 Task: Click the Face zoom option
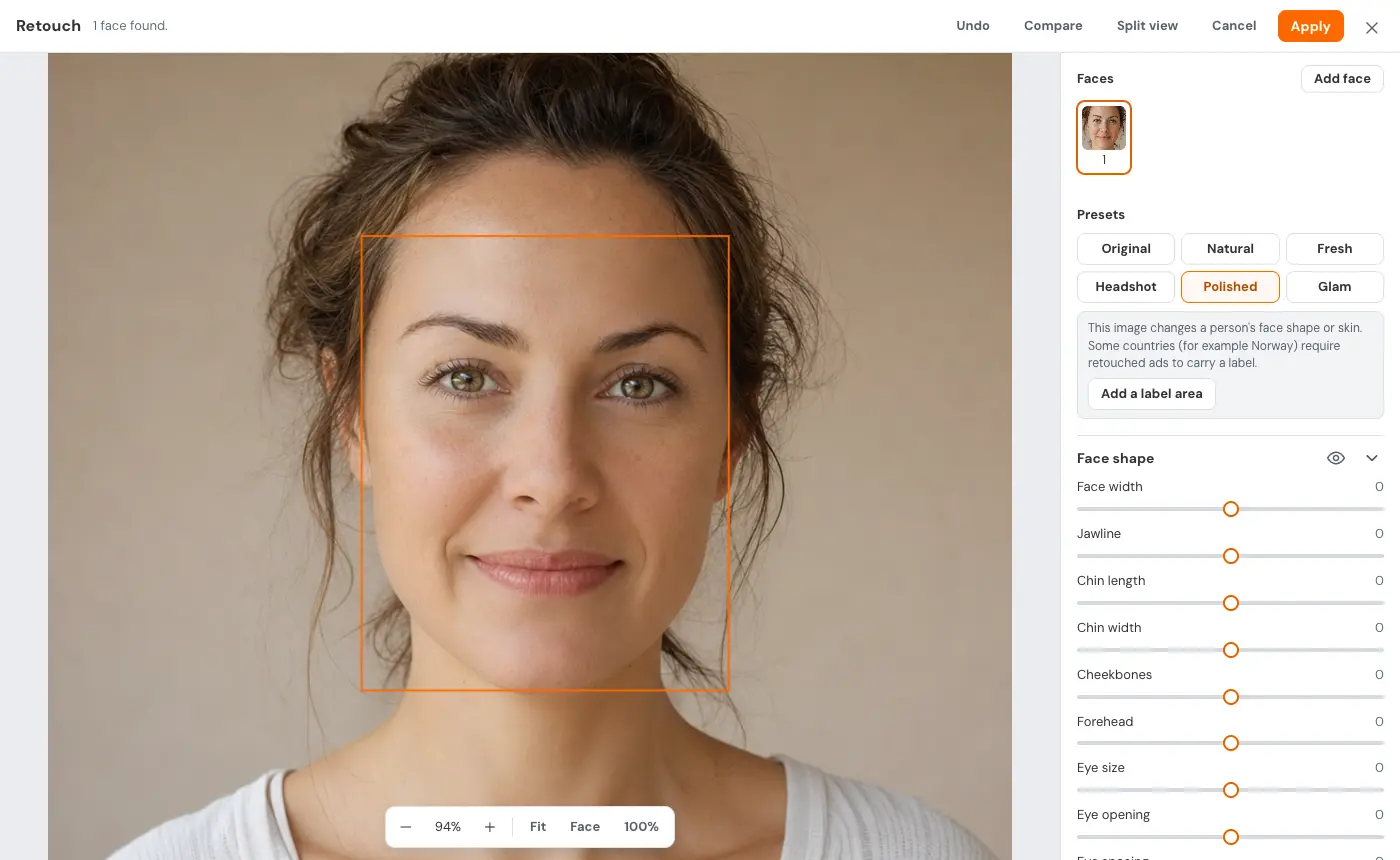click(585, 827)
